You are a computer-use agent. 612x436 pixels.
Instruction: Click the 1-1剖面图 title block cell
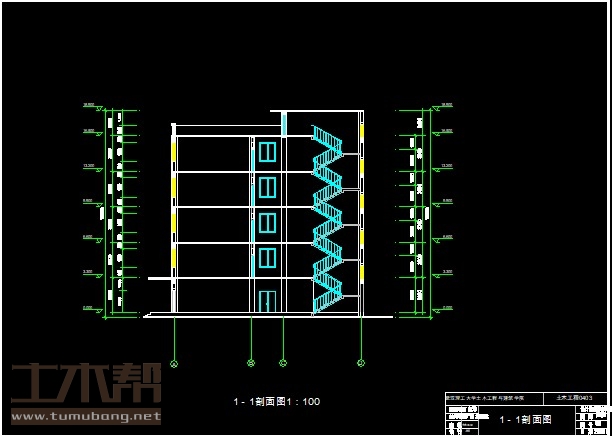coord(526,421)
